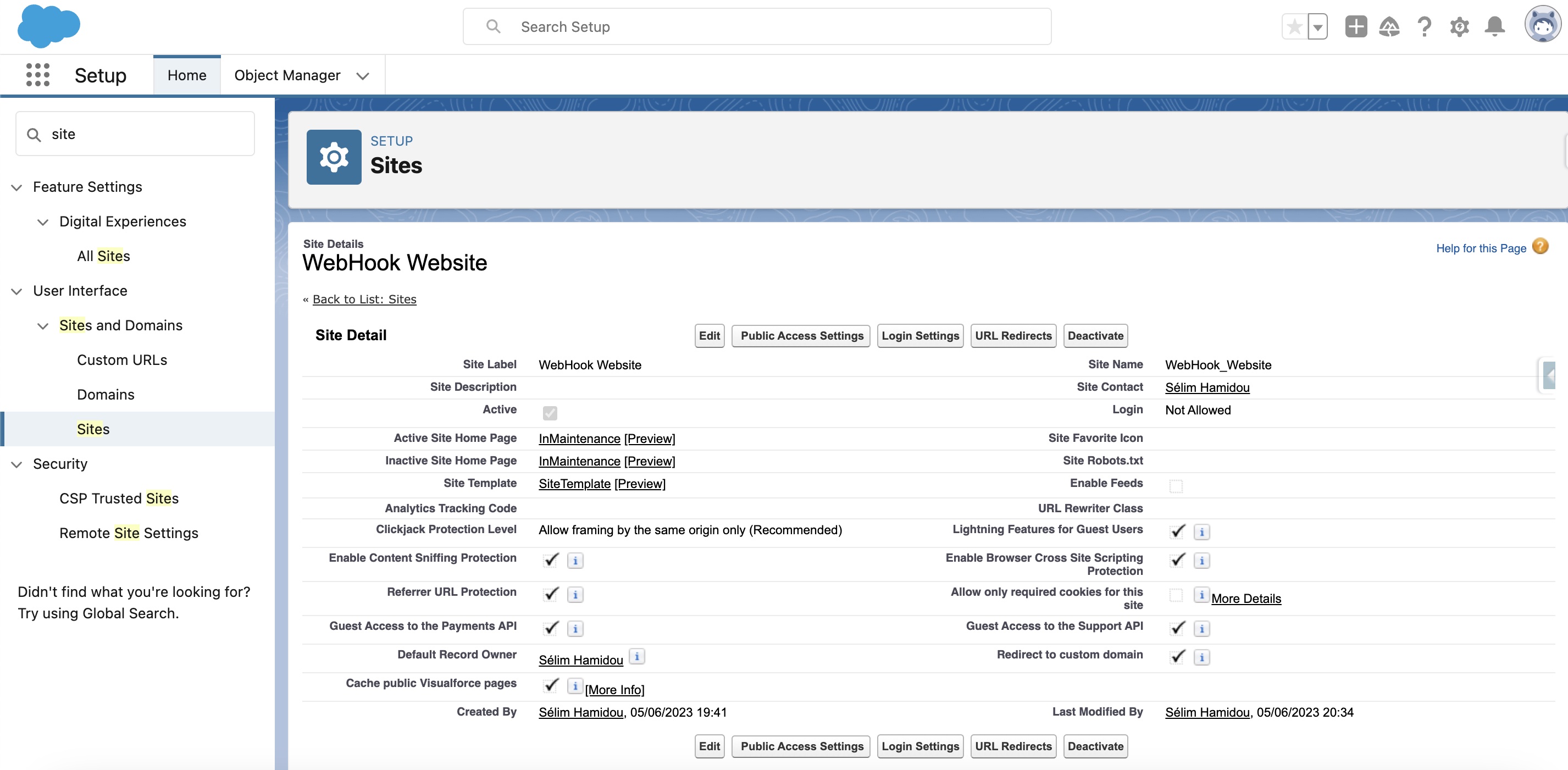
Task: Click the Cache public Visualforce pages checkmark
Action: [551, 685]
